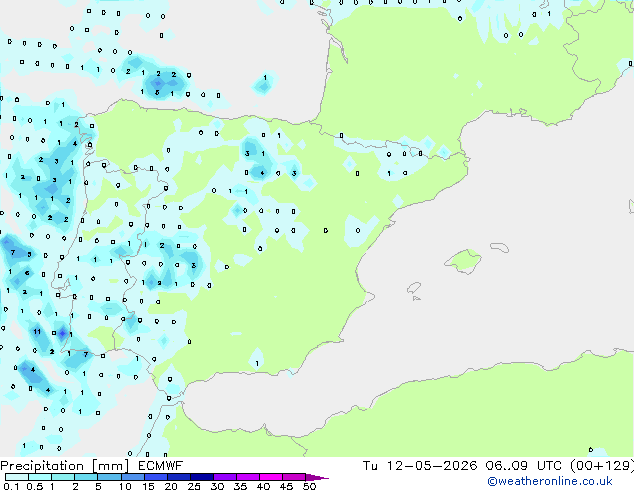Viewport: 634px width, 490px height.
Task: Select the 25–30 mm navy legend swatch
Action: click(x=202, y=477)
